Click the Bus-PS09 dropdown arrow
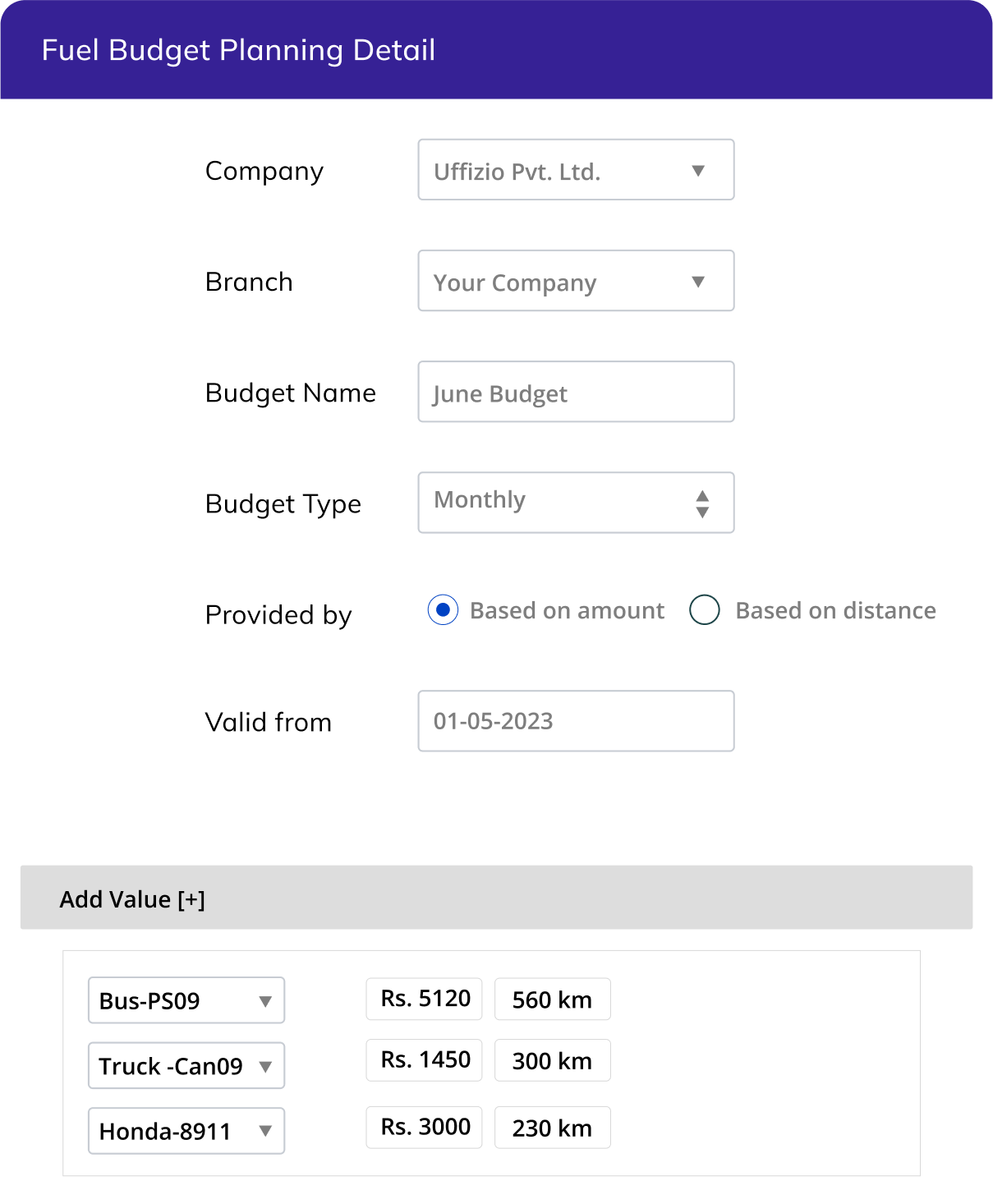Screen dimensions: 993x1204 265,1001
